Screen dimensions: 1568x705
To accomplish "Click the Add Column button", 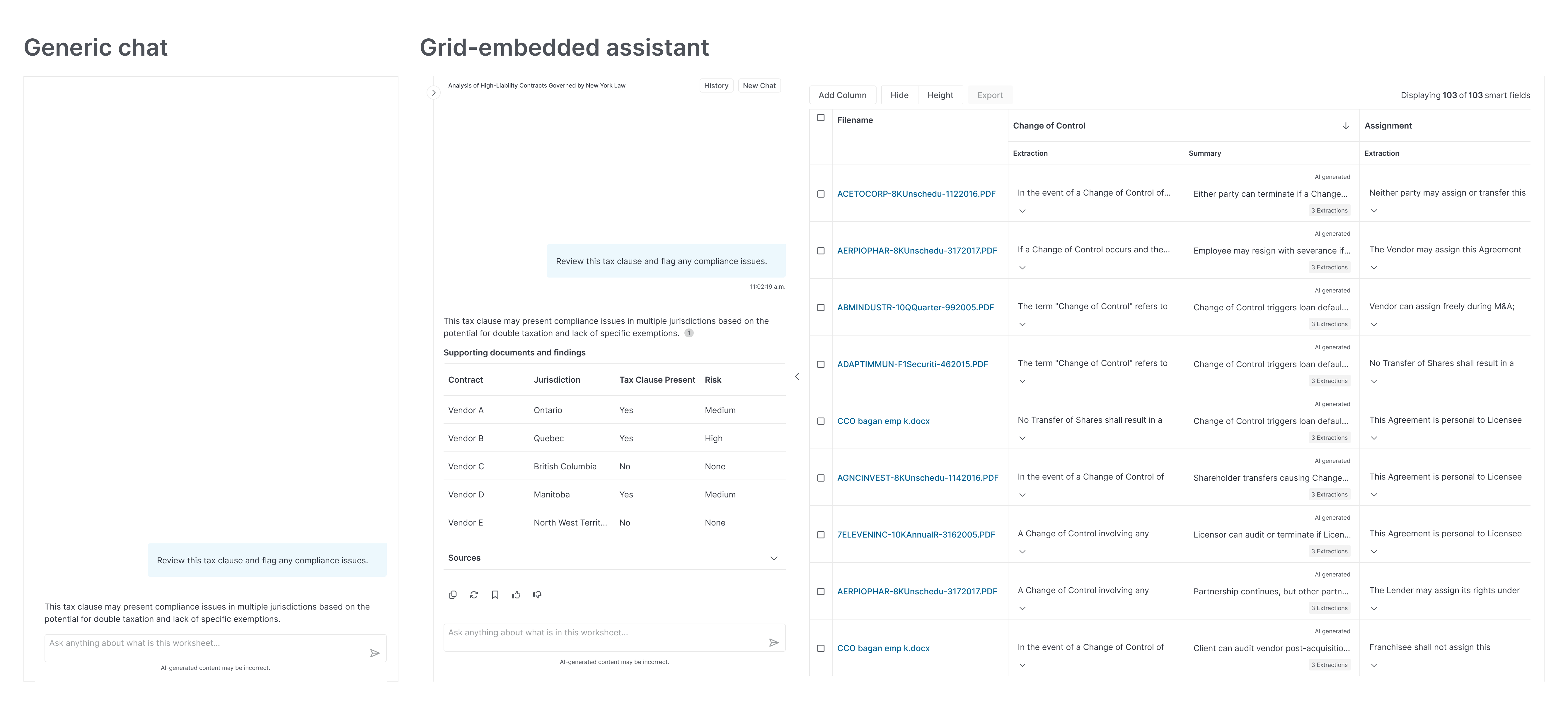I will 842,95.
